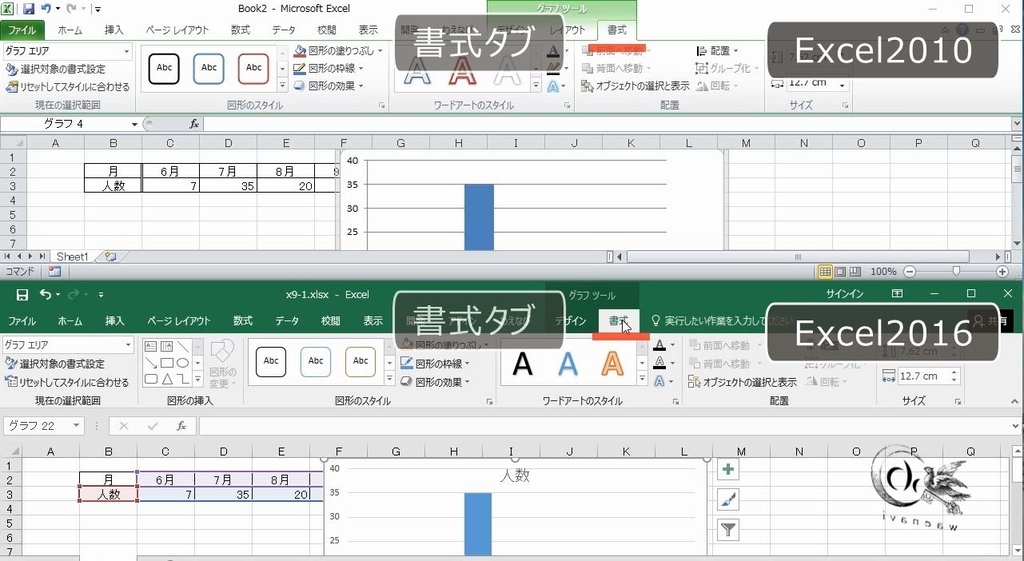Click rectangle shape in 図形の挿入 gallery
Image resolution: width=1024 pixels, height=561 pixels.
[167, 362]
